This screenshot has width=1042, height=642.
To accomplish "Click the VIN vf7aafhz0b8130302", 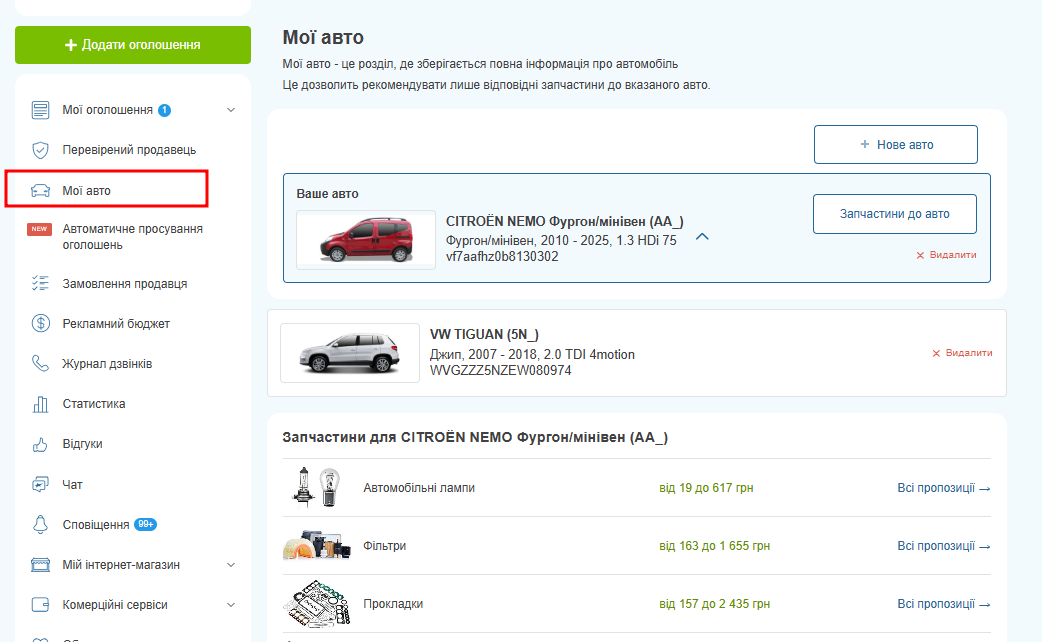I will [502, 257].
